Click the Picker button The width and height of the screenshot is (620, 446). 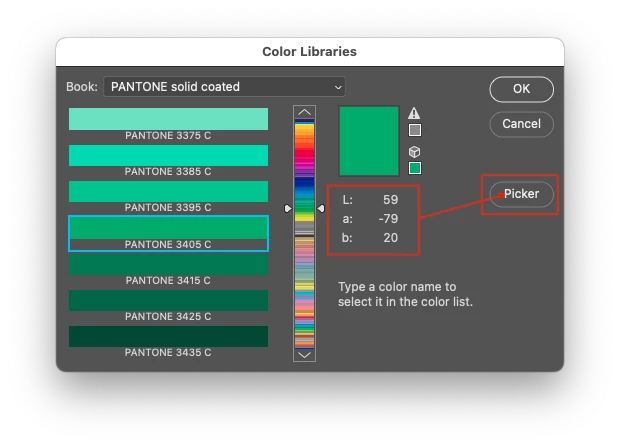(x=521, y=194)
